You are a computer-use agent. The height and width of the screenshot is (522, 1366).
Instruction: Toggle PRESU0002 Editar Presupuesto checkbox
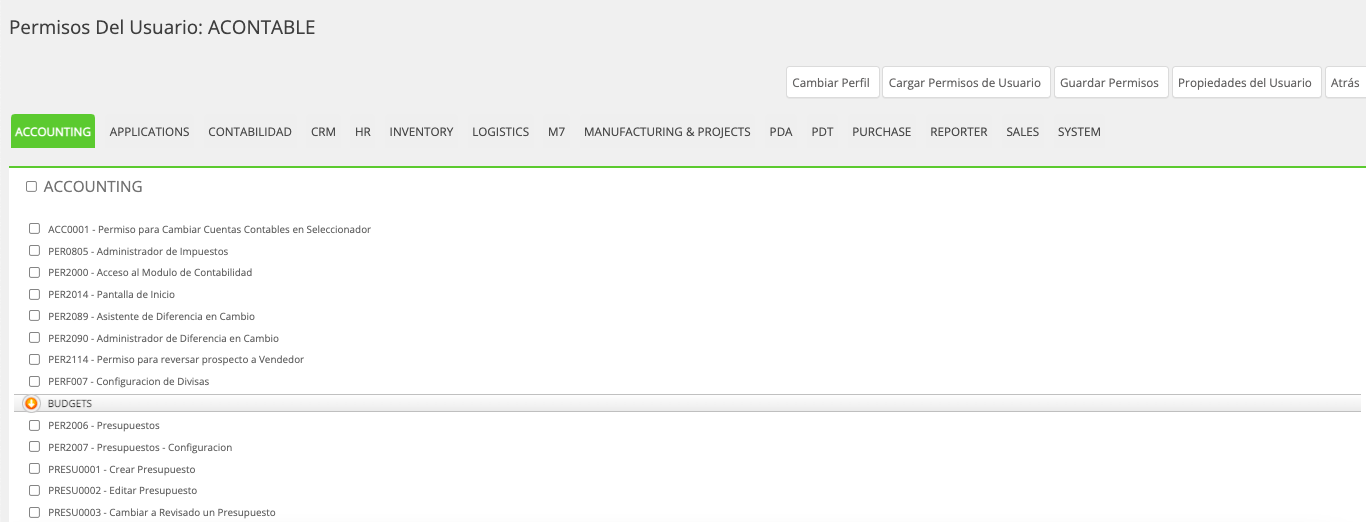pyautogui.click(x=35, y=490)
